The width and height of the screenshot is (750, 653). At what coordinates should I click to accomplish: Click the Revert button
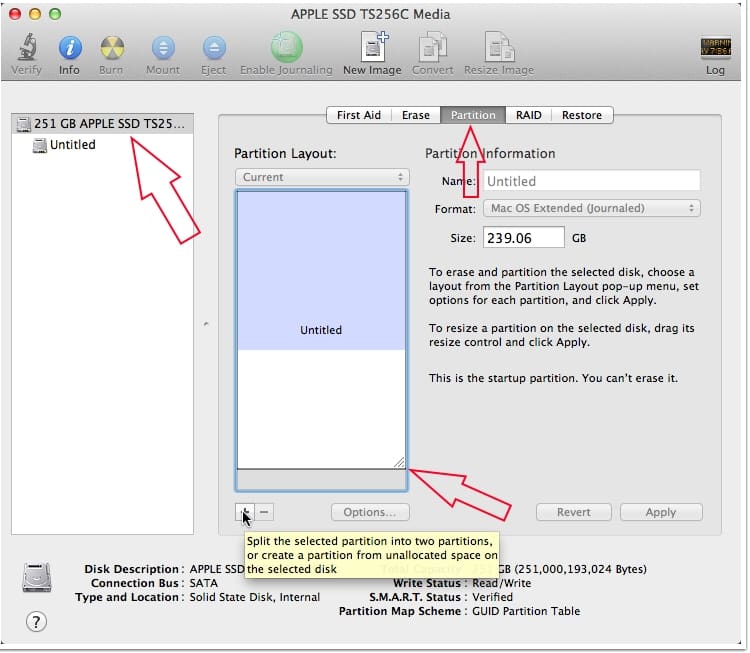click(x=574, y=512)
